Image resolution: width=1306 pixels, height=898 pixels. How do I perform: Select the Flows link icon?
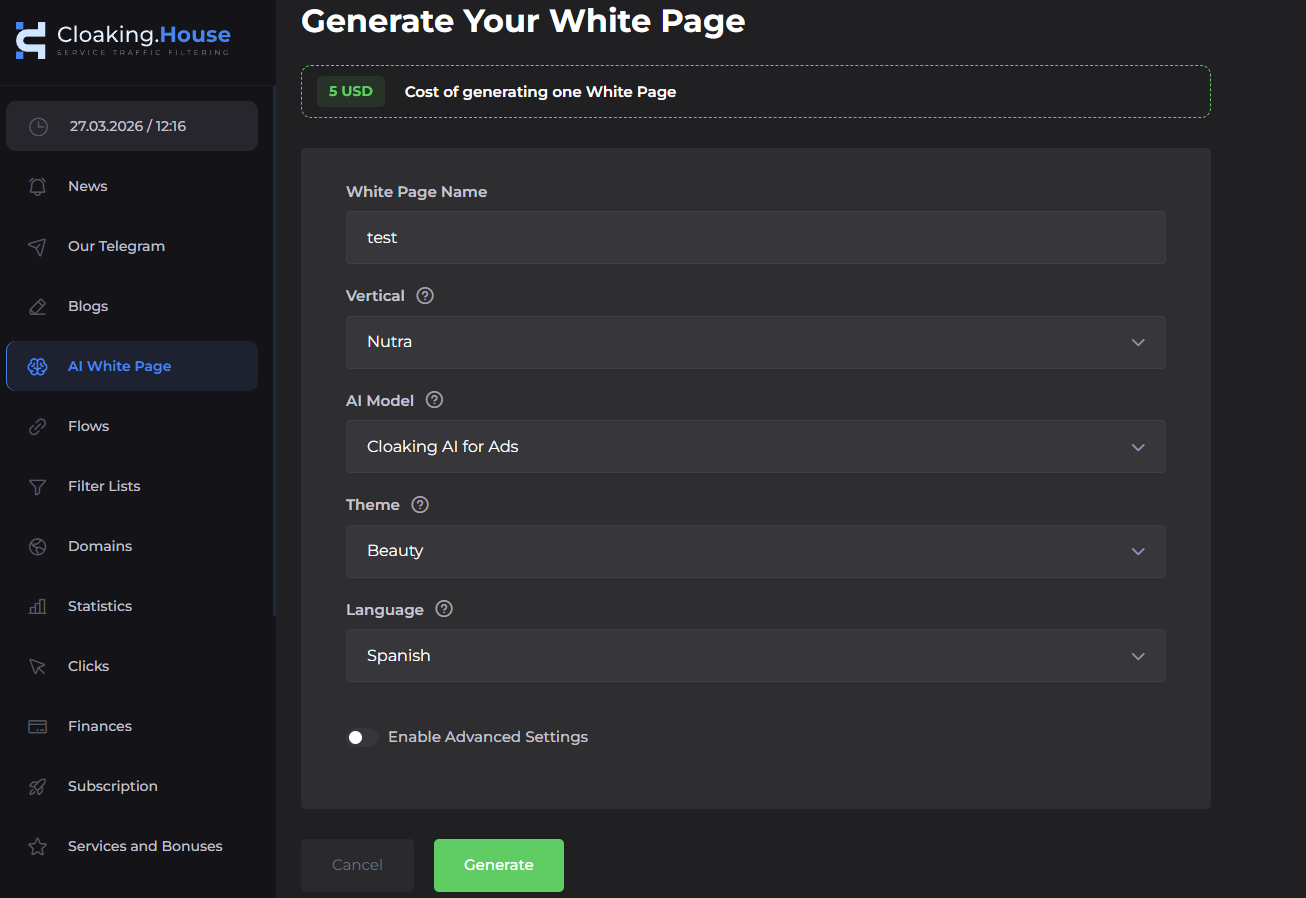[37, 426]
